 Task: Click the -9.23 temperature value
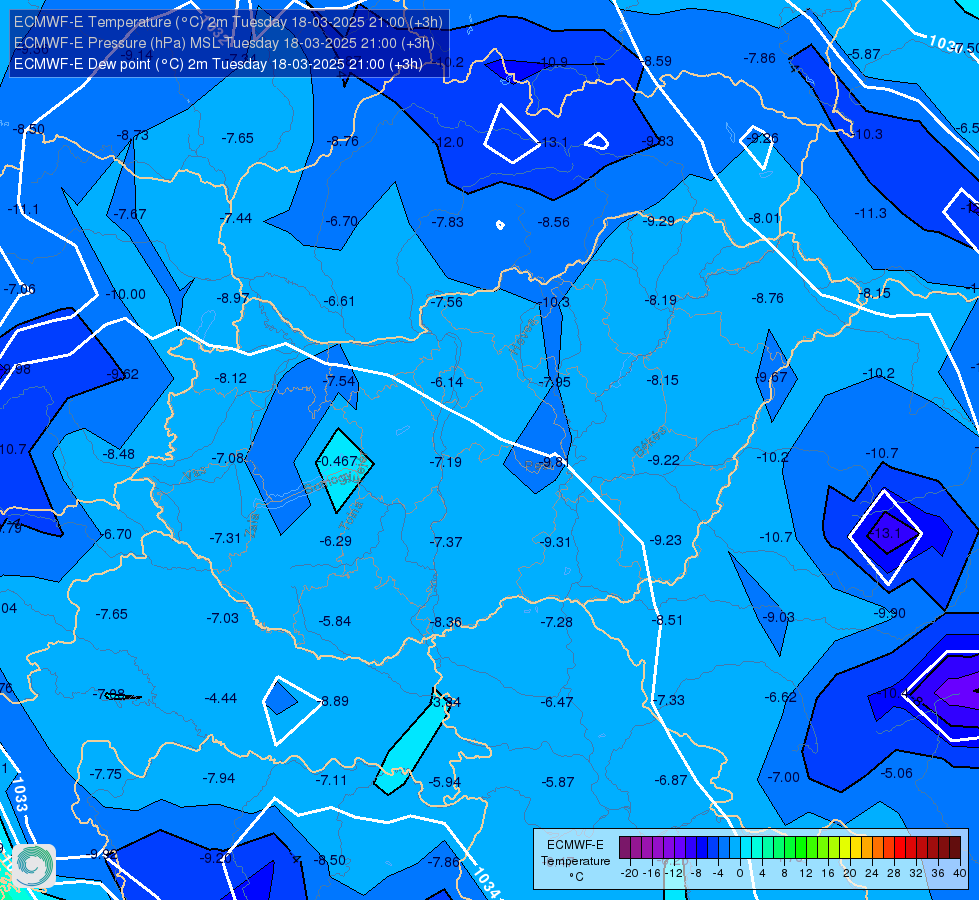pos(665,540)
